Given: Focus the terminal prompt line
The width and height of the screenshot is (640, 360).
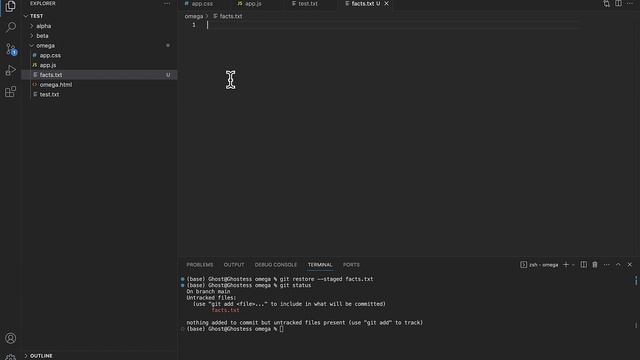Looking at the screenshot, I should [235, 329].
